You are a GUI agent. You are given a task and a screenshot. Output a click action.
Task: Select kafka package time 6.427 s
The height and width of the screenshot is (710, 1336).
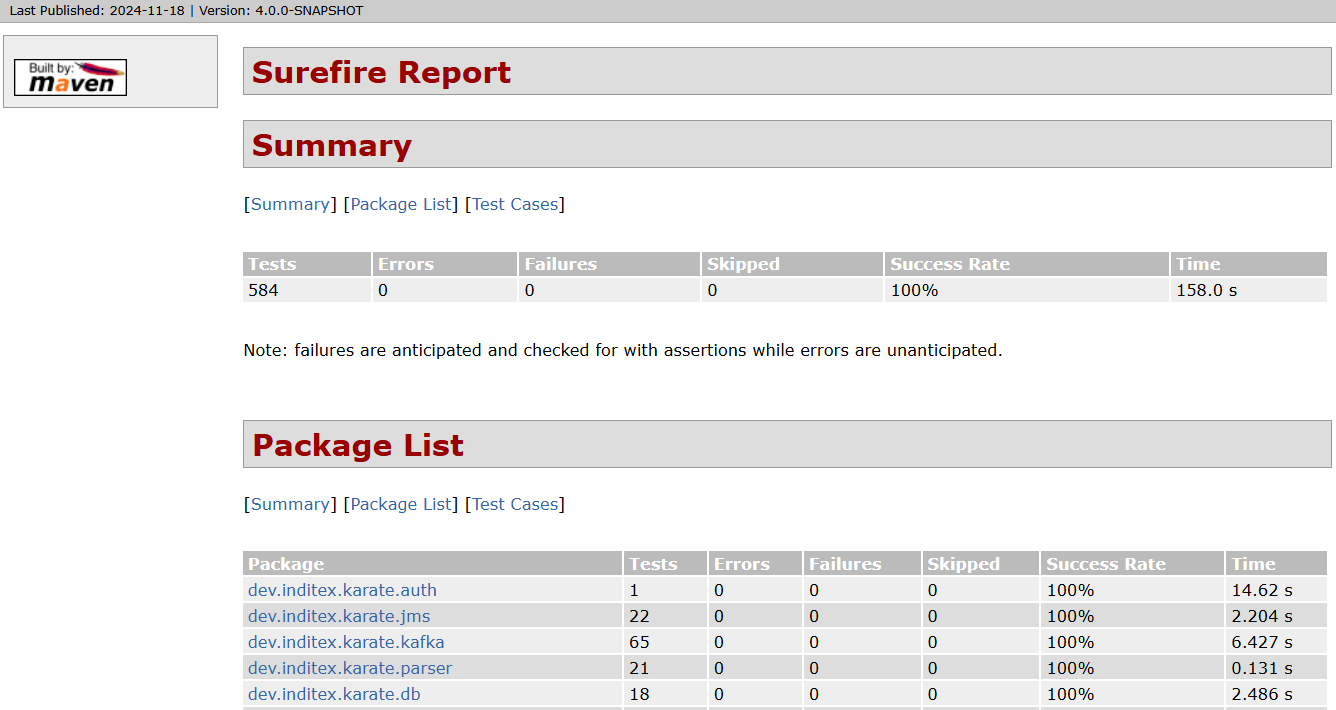click(x=1262, y=642)
